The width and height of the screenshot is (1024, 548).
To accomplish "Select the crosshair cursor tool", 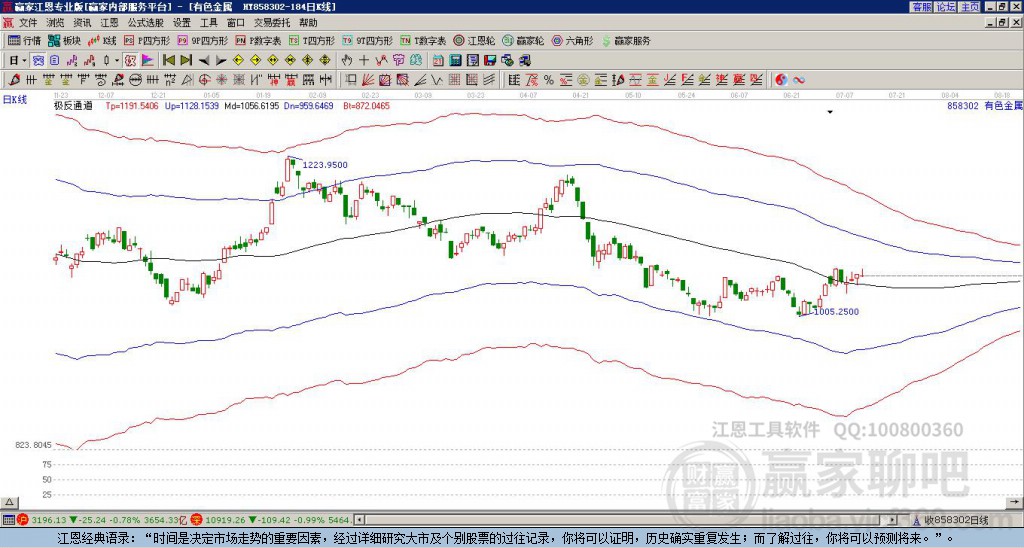I will tap(364, 61).
